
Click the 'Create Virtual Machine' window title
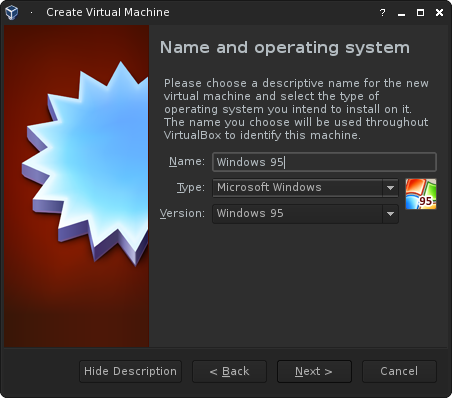coord(108,13)
